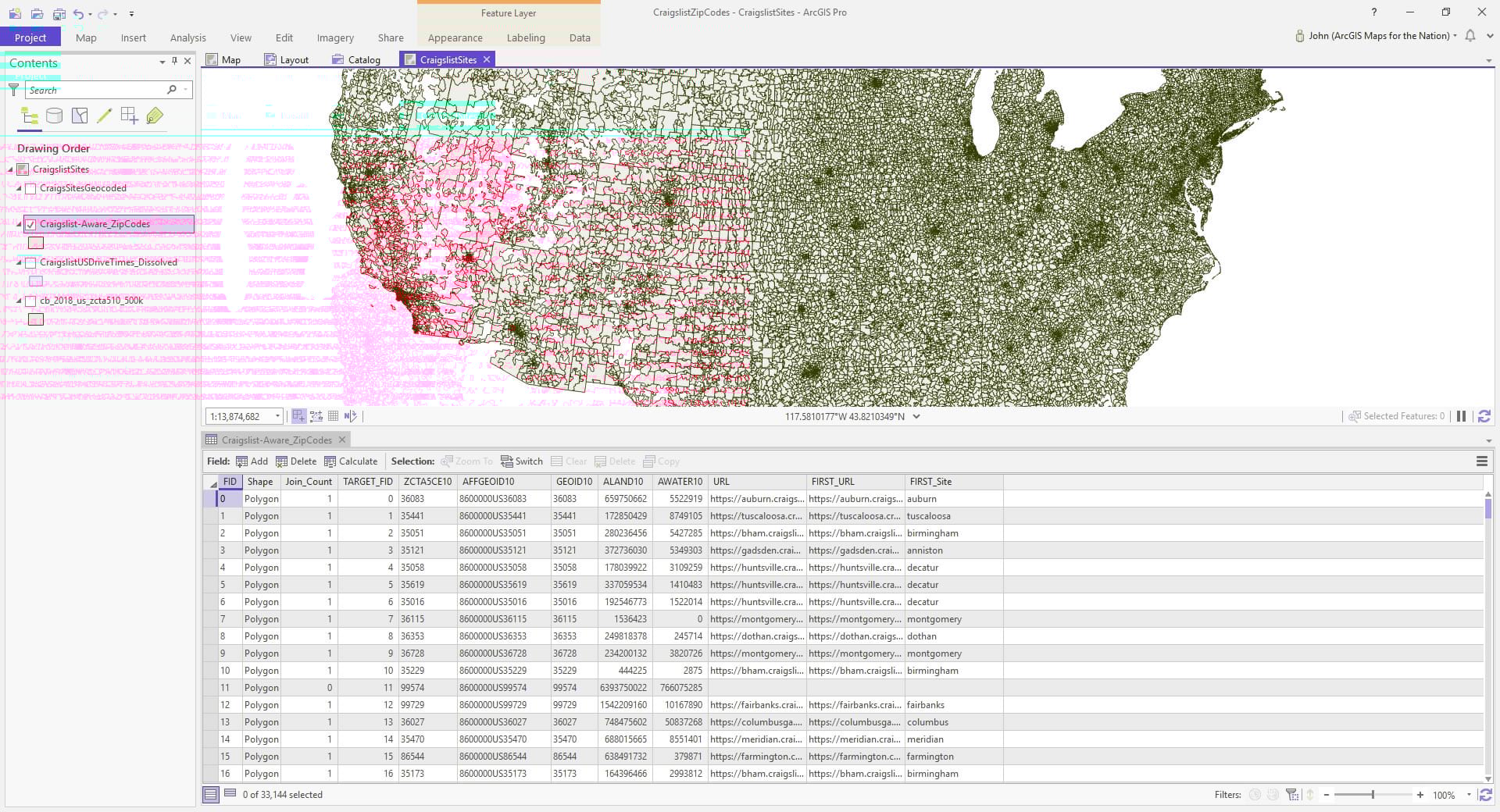
Task: Click the filter by extent icon
Action: (x=1292, y=795)
